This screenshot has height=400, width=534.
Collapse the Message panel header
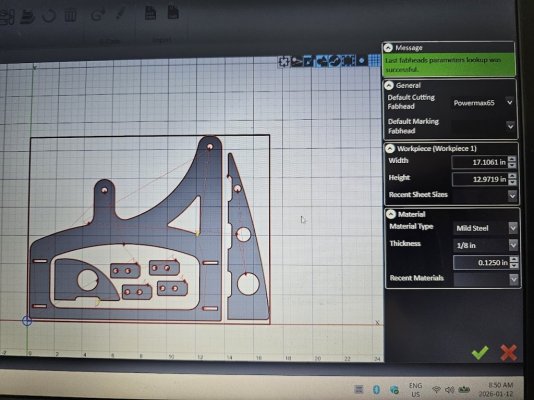(388, 48)
